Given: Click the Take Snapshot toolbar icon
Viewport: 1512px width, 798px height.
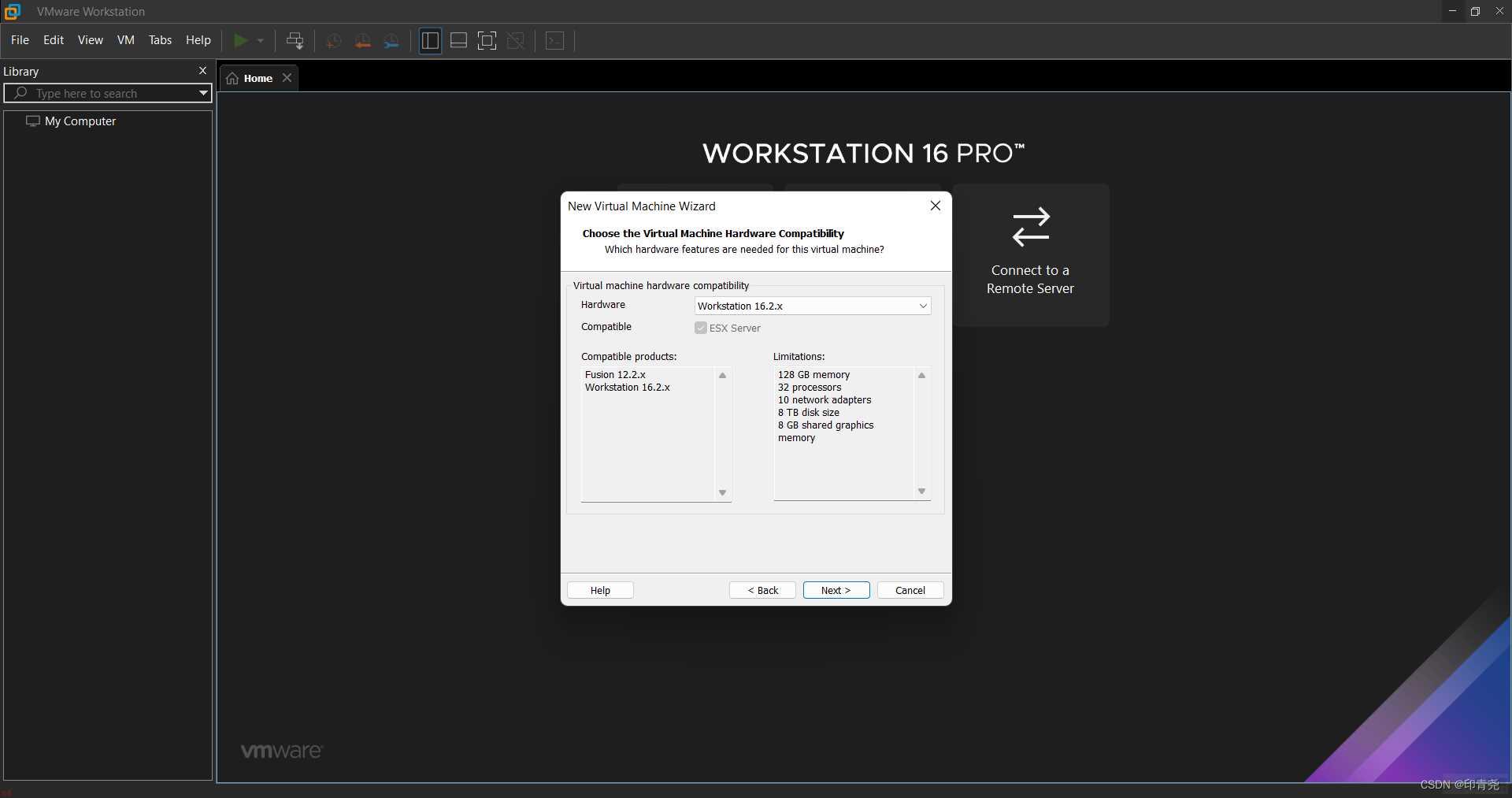Looking at the screenshot, I should (x=334, y=41).
